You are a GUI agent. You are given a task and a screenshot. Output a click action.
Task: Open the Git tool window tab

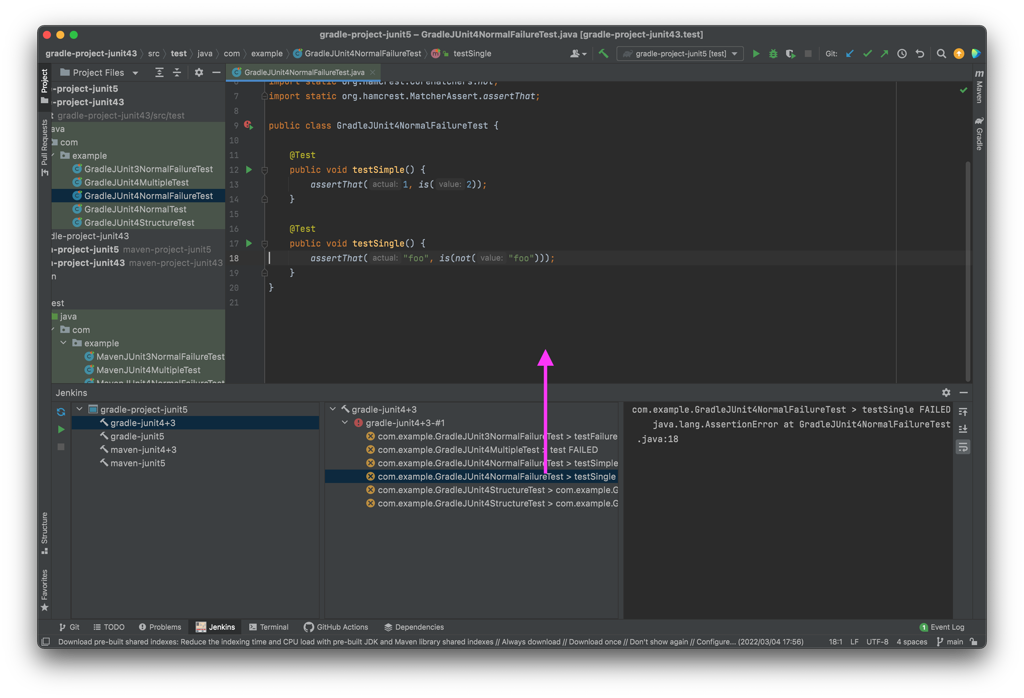[69, 627]
